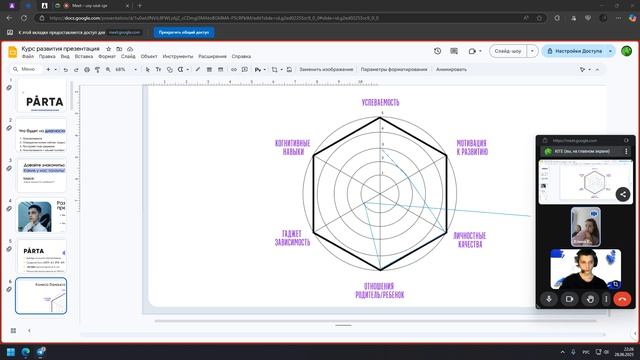Expand the mask image dropdown arrow
Viewport: 640px width, 360px height.
tap(264, 70)
